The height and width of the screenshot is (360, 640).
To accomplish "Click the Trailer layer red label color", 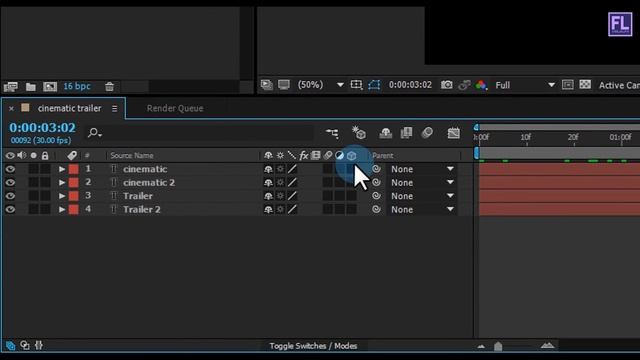I will click(x=73, y=196).
